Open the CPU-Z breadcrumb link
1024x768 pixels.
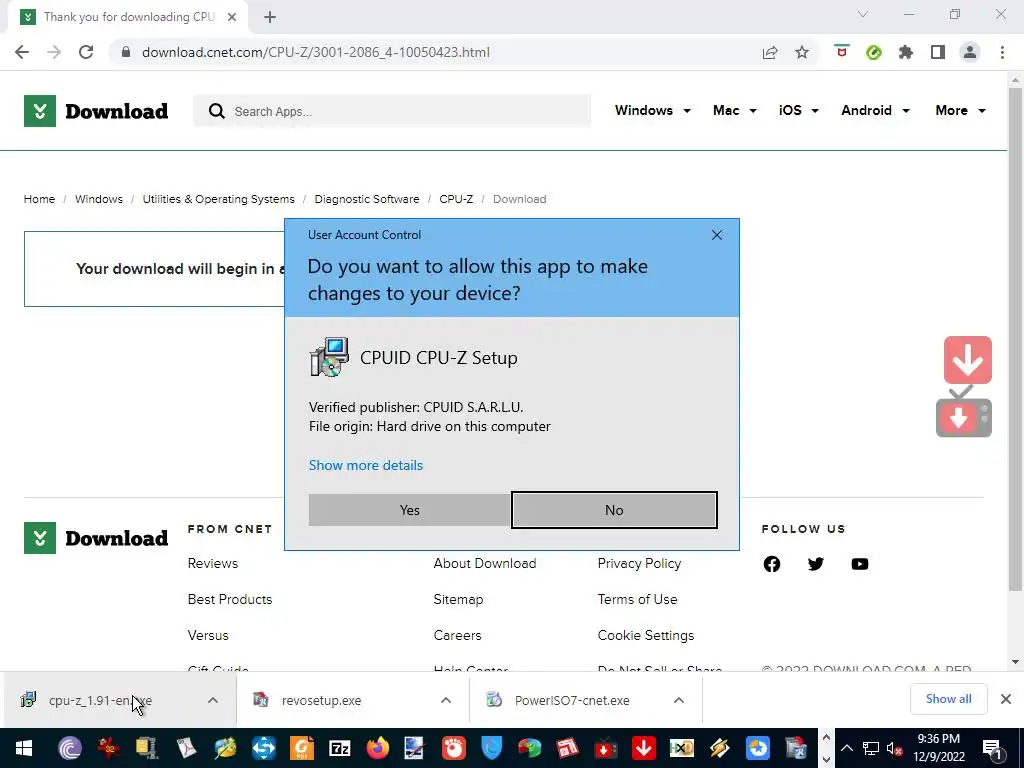tap(456, 199)
